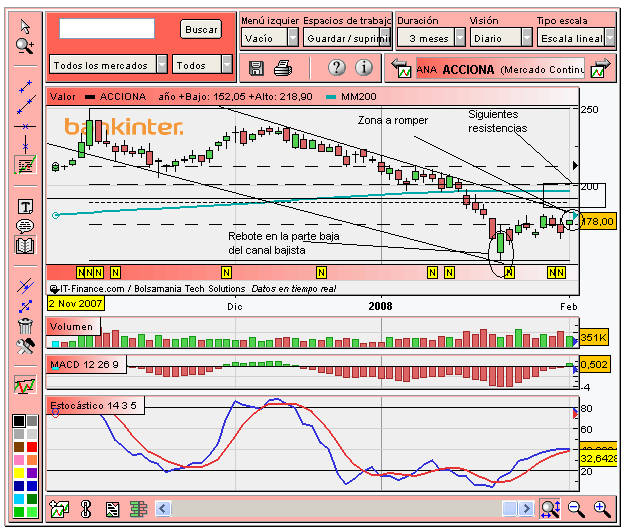Go to next security chart arrow
The image size is (631, 531).
click(x=600, y=68)
